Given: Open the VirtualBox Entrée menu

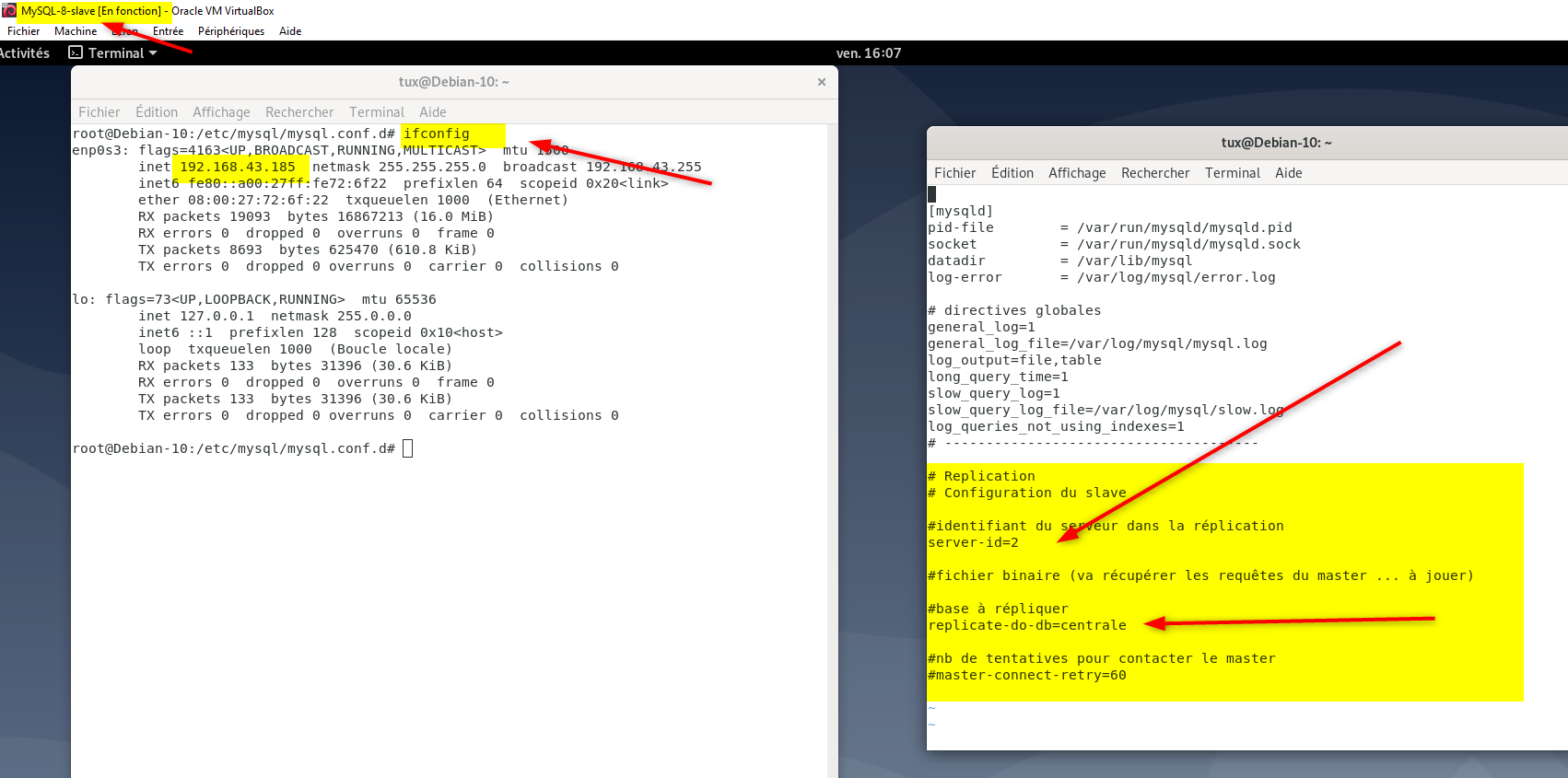Looking at the screenshot, I should click(168, 31).
